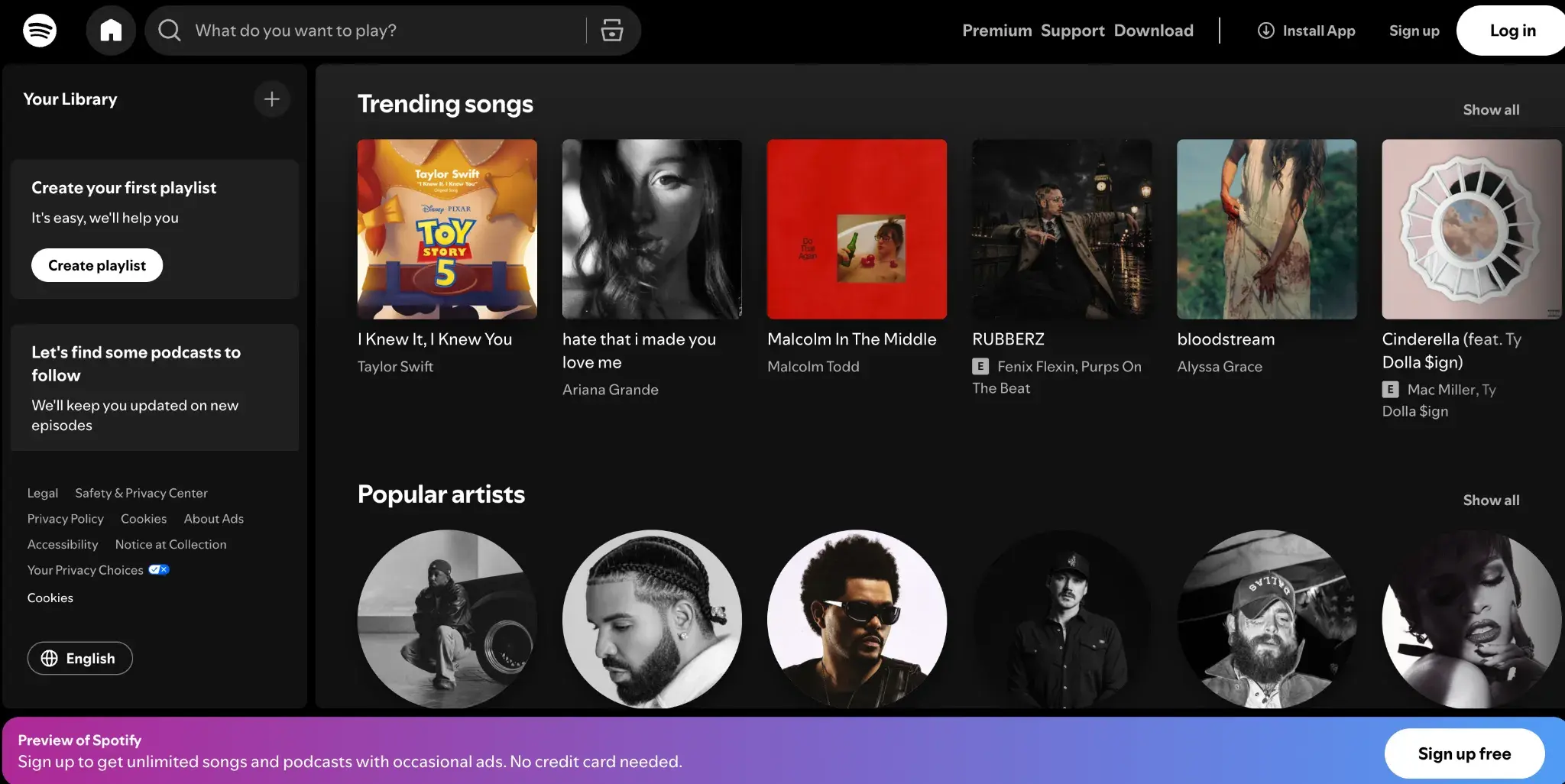
Task: Open the Accessibility link
Action: pyautogui.click(x=63, y=545)
